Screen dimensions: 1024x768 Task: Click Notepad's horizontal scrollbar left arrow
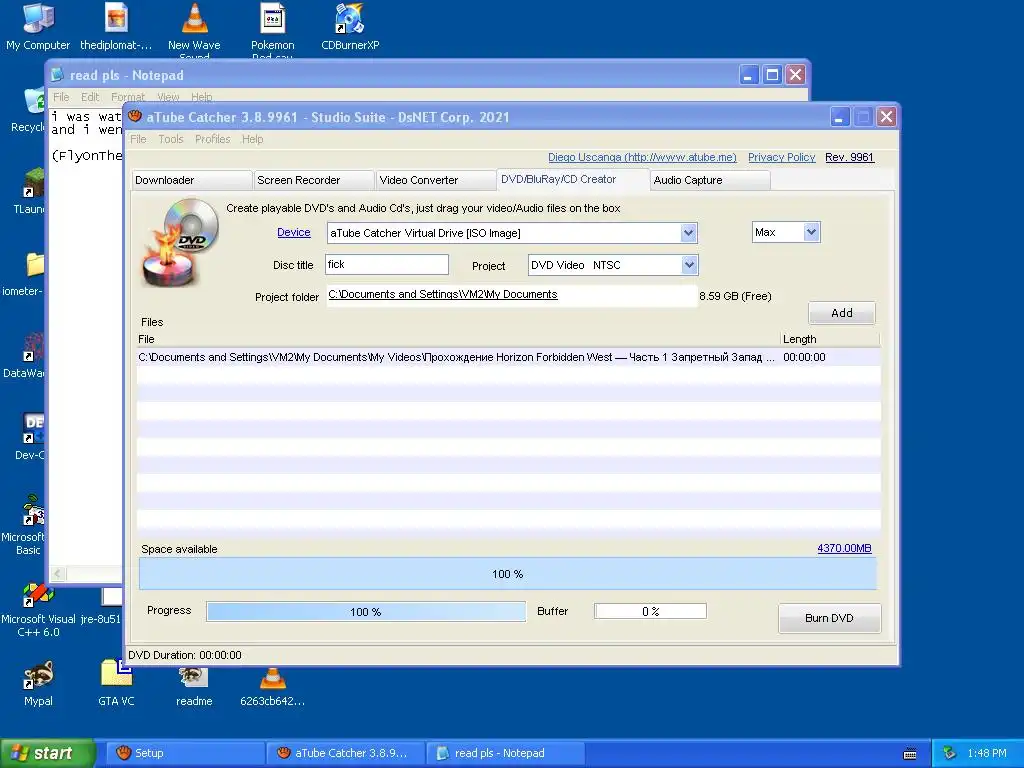(x=58, y=574)
